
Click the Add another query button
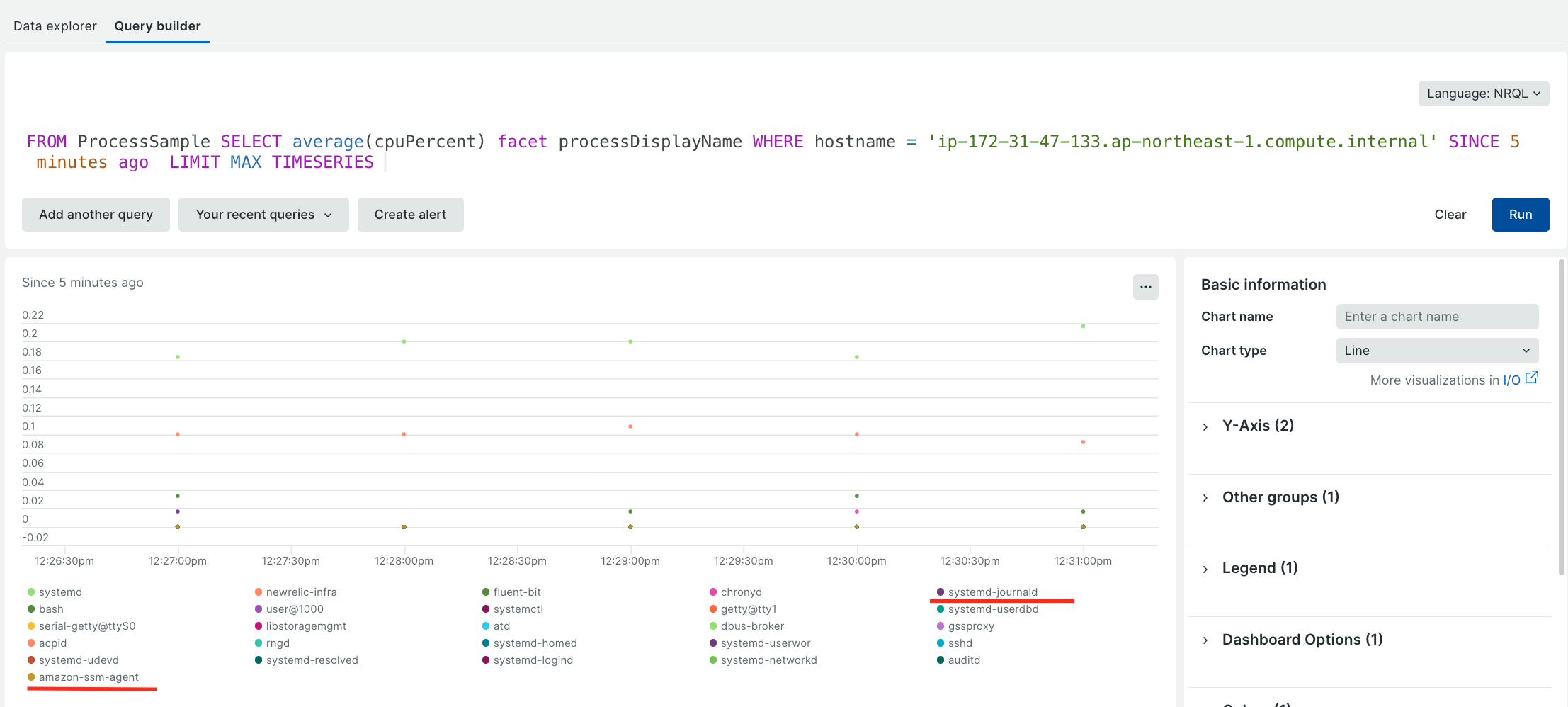(96, 215)
